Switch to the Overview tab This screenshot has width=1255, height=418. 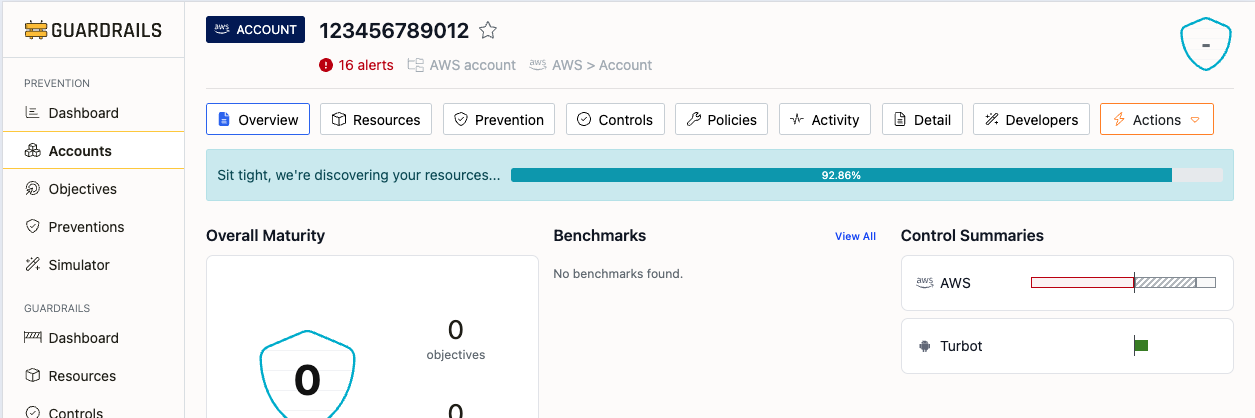pyautogui.click(x=258, y=119)
